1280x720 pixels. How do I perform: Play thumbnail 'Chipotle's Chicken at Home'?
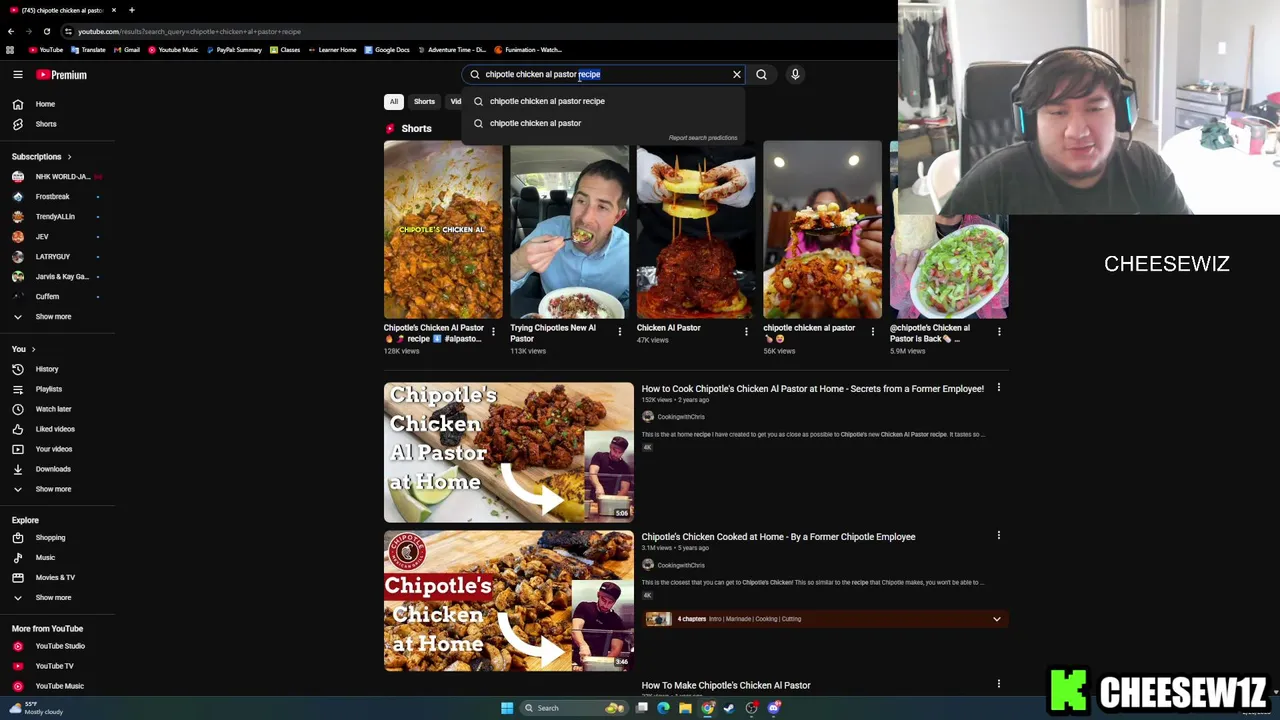tap(508, 601)
